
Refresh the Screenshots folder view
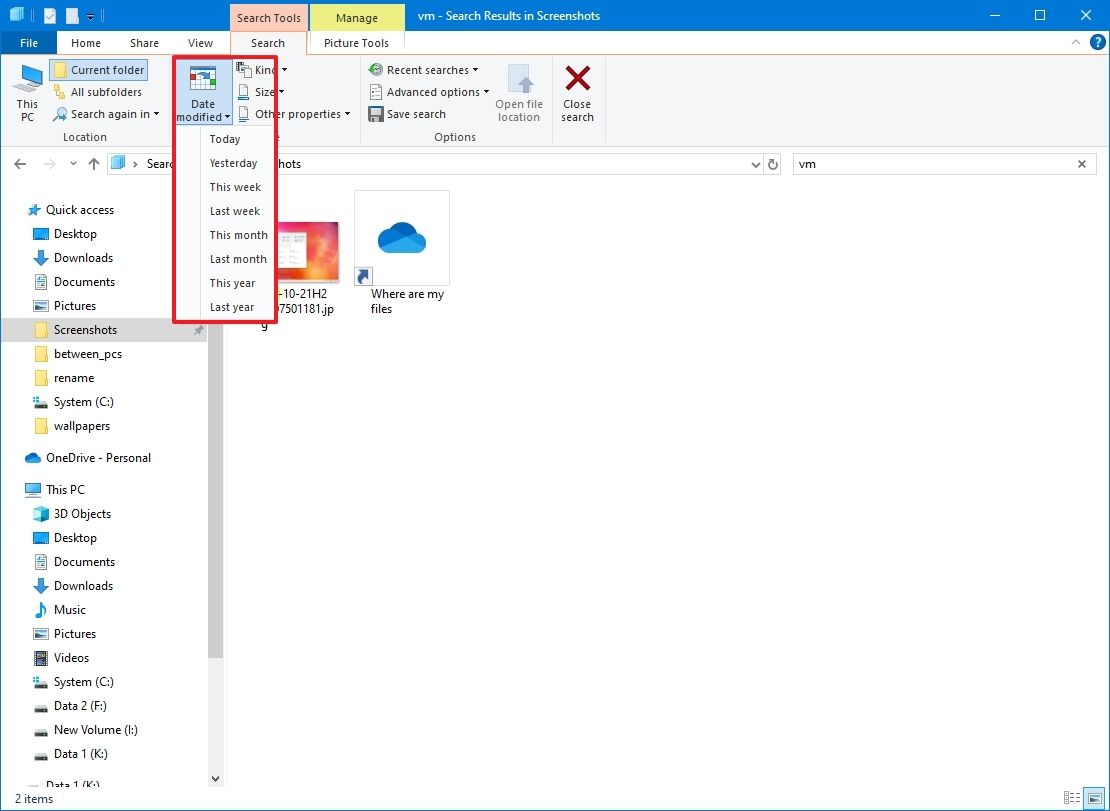click(x=772, y=163)
